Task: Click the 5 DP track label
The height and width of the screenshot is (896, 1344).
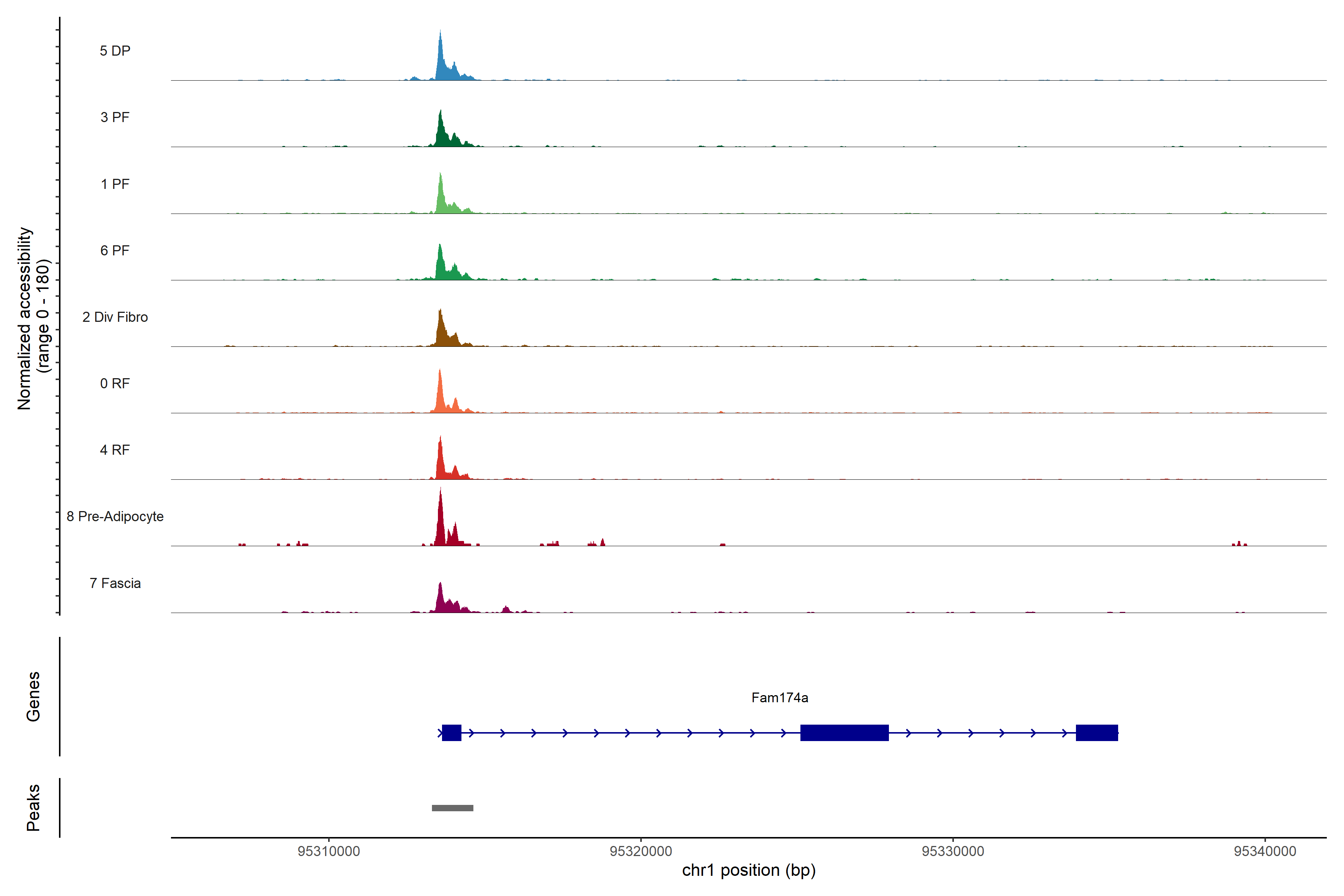Action: (x=115, y=51)
